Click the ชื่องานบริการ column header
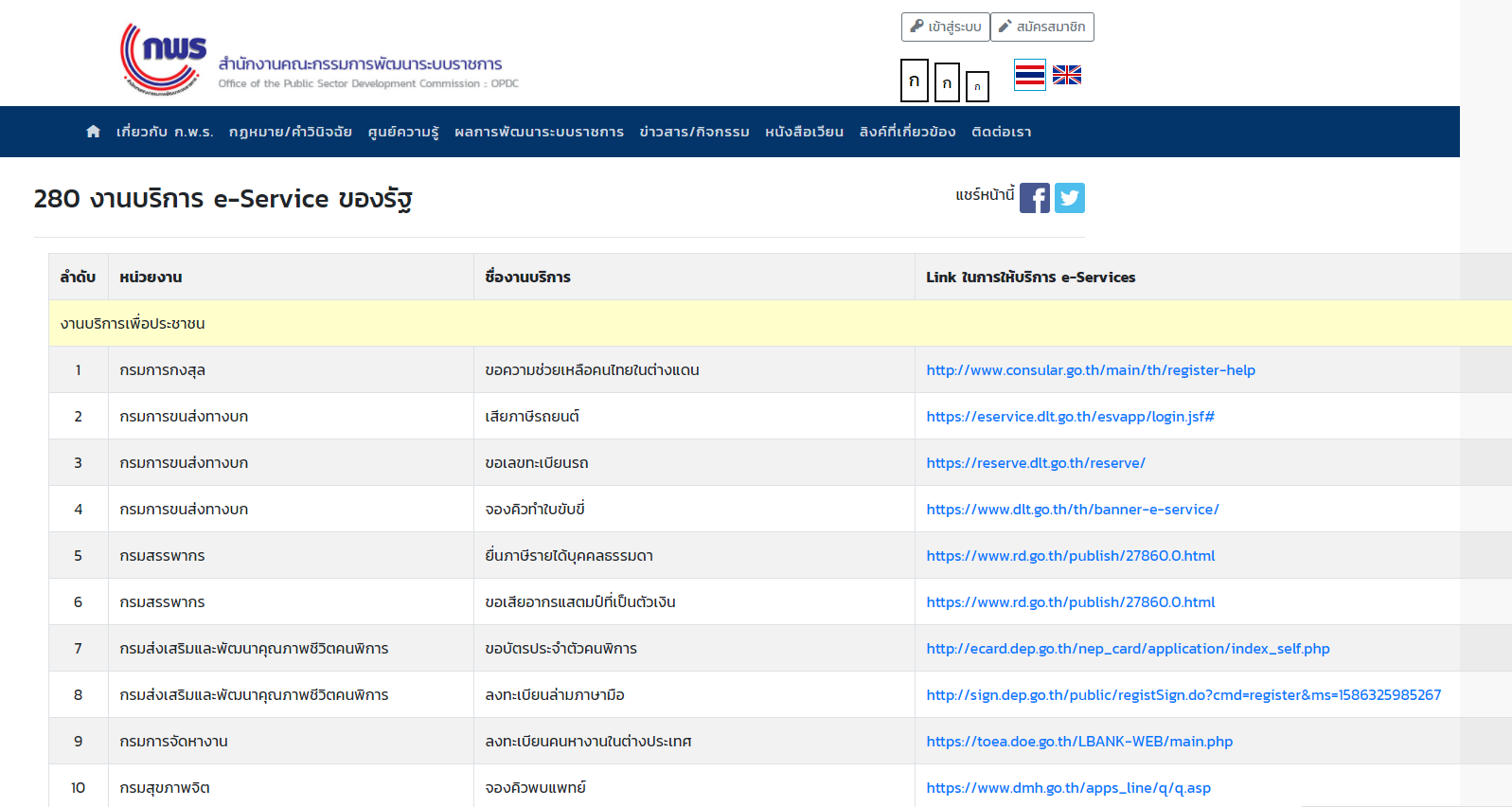The height and width of the screenshot is (807, 1512). point(694,278)
